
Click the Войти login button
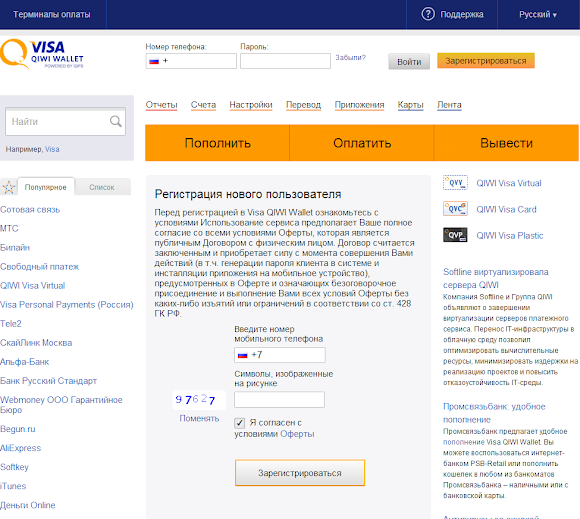[409, 62]
